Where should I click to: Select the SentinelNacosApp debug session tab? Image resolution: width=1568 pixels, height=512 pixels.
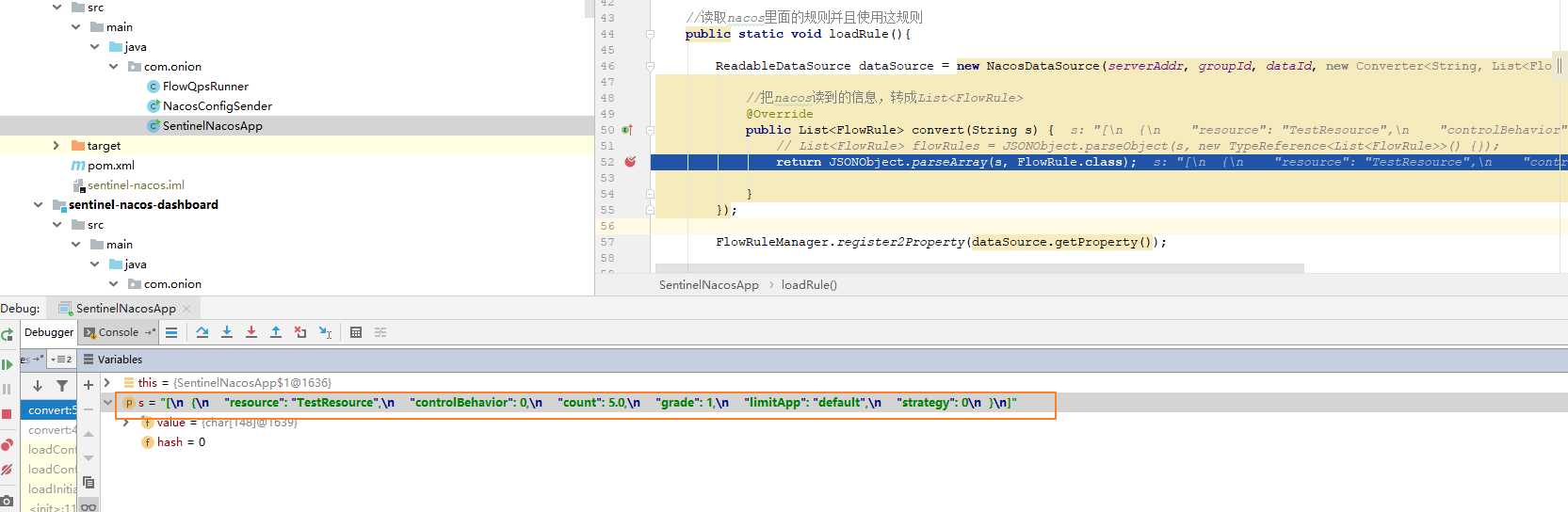tap(125, 308)
